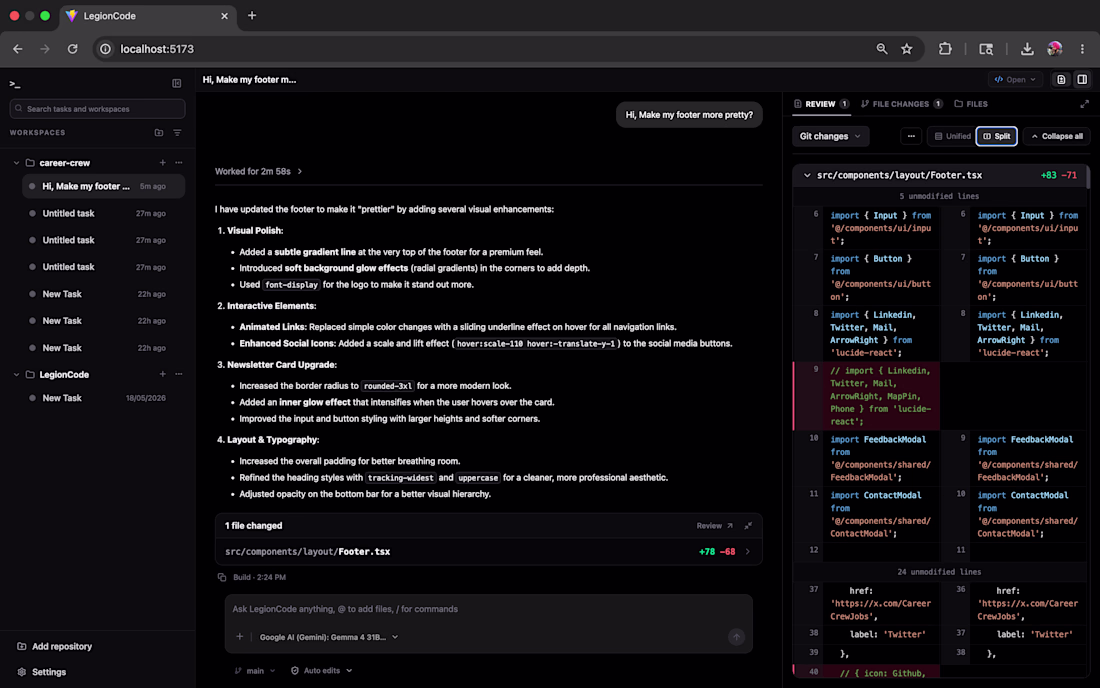Switch to the FILE CHANGES tab
Viewport: 1100px width, 688px height.
coord(901,104)
